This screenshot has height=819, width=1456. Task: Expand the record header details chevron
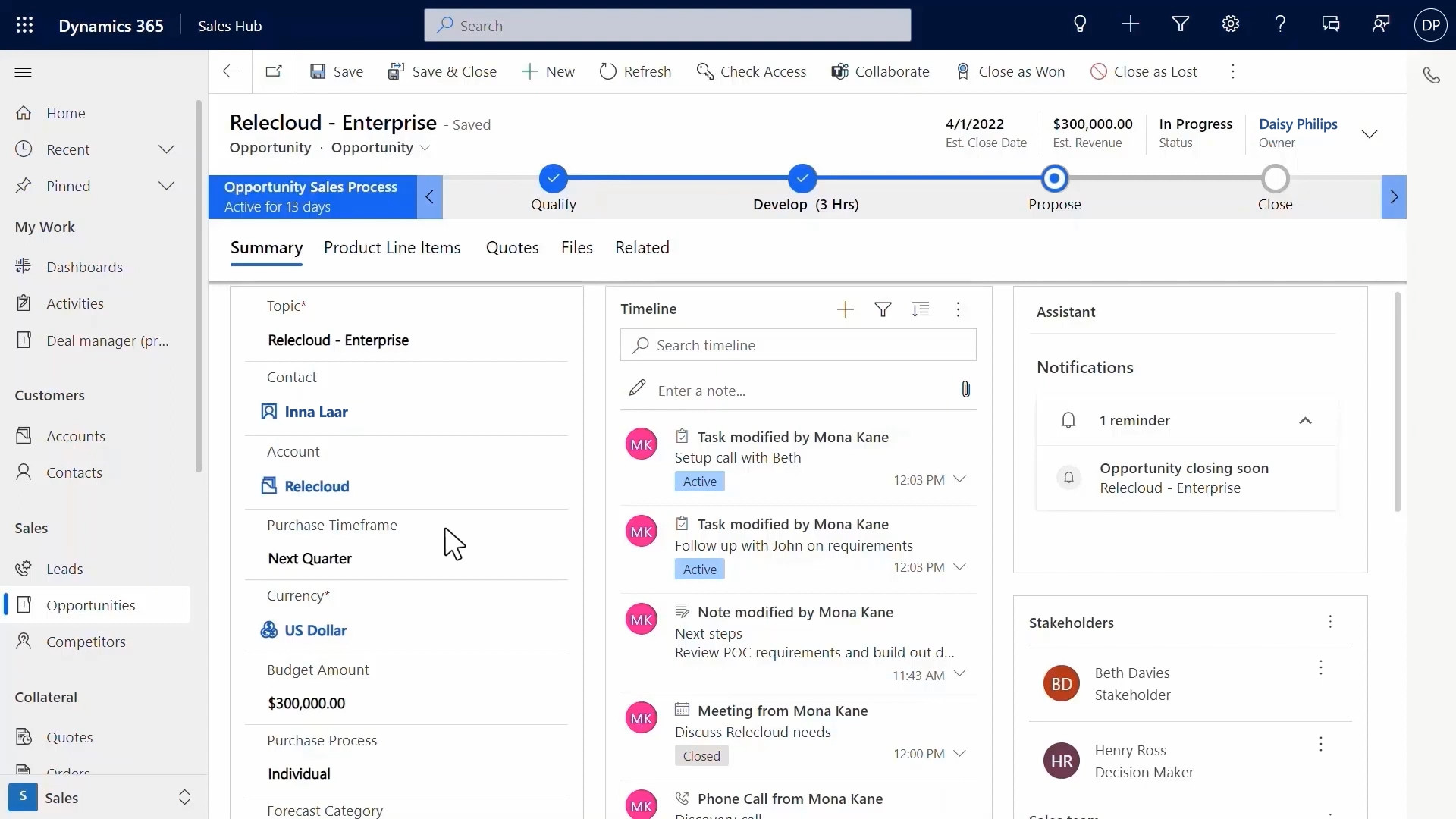tap(1369, 134)
